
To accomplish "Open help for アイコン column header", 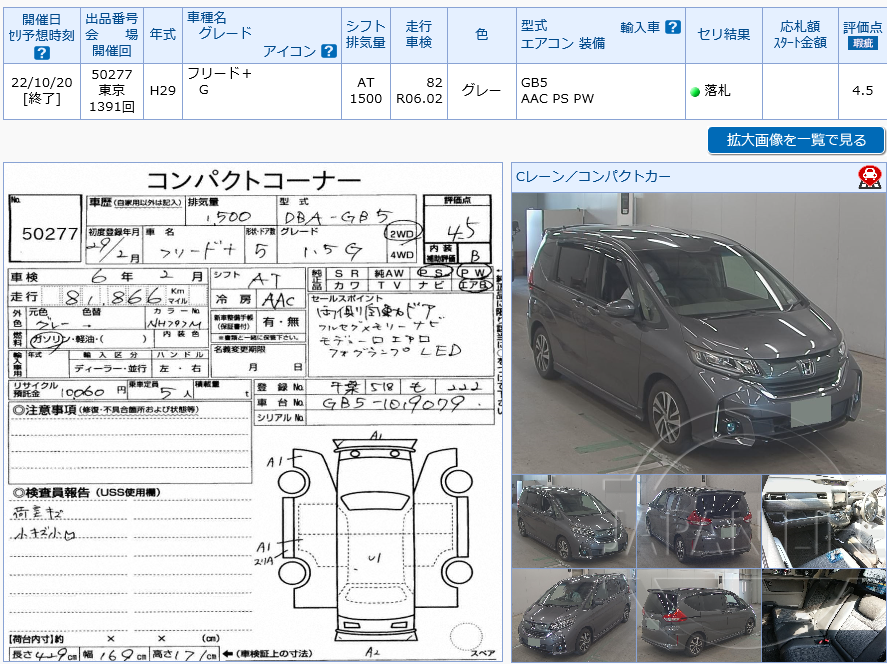I will (x=329, y=50).
